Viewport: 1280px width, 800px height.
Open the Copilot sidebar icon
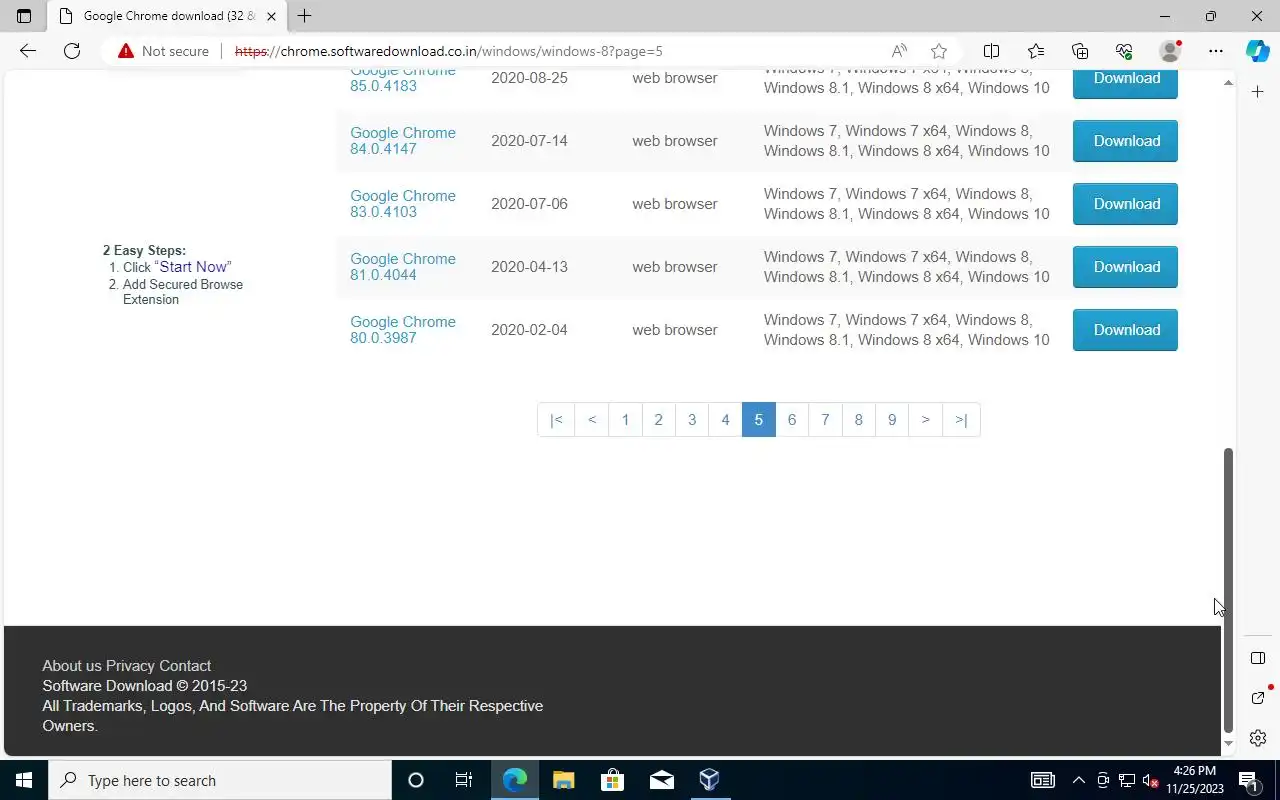click(1258, 51)
